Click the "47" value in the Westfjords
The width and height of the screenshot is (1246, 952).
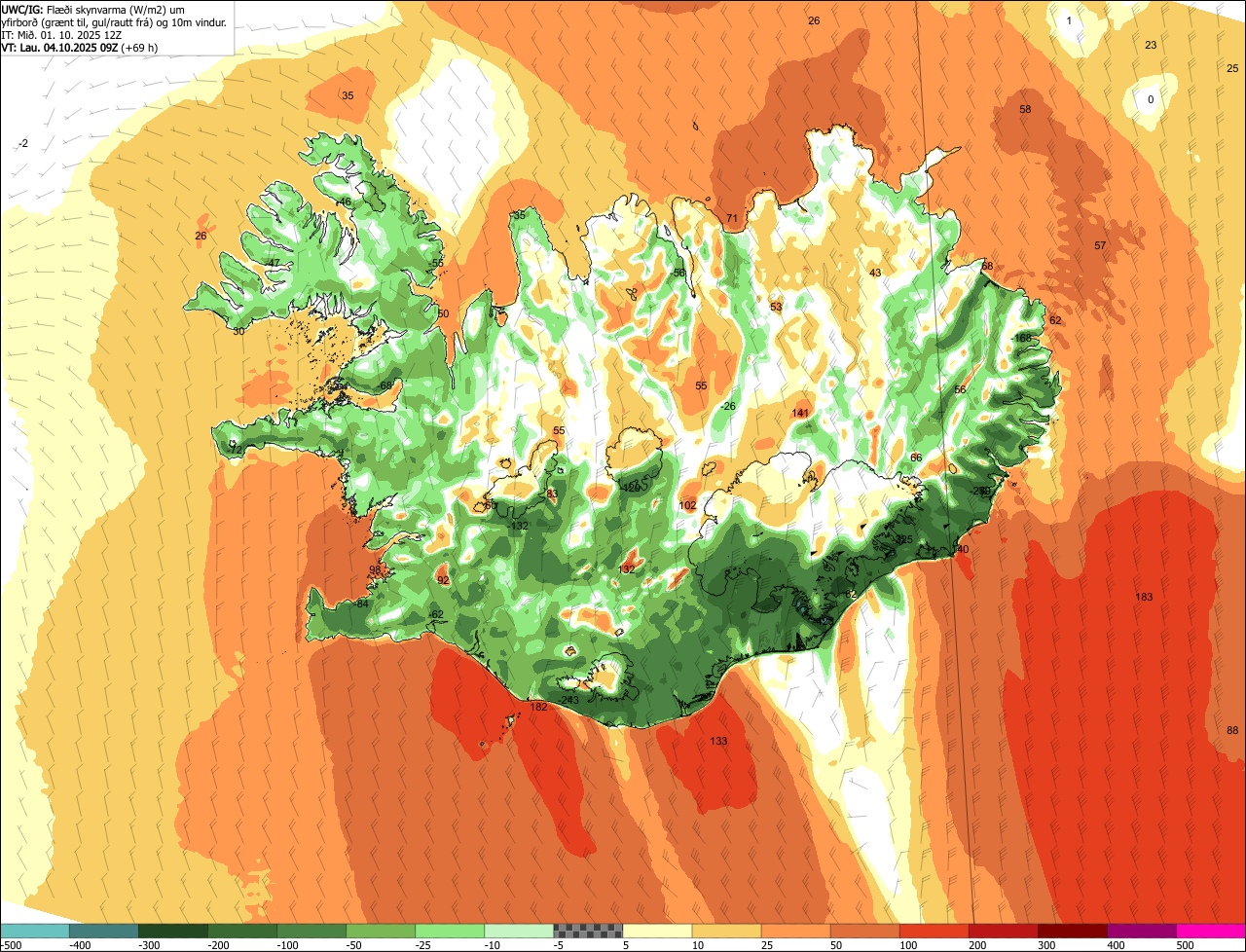point(274,263)
